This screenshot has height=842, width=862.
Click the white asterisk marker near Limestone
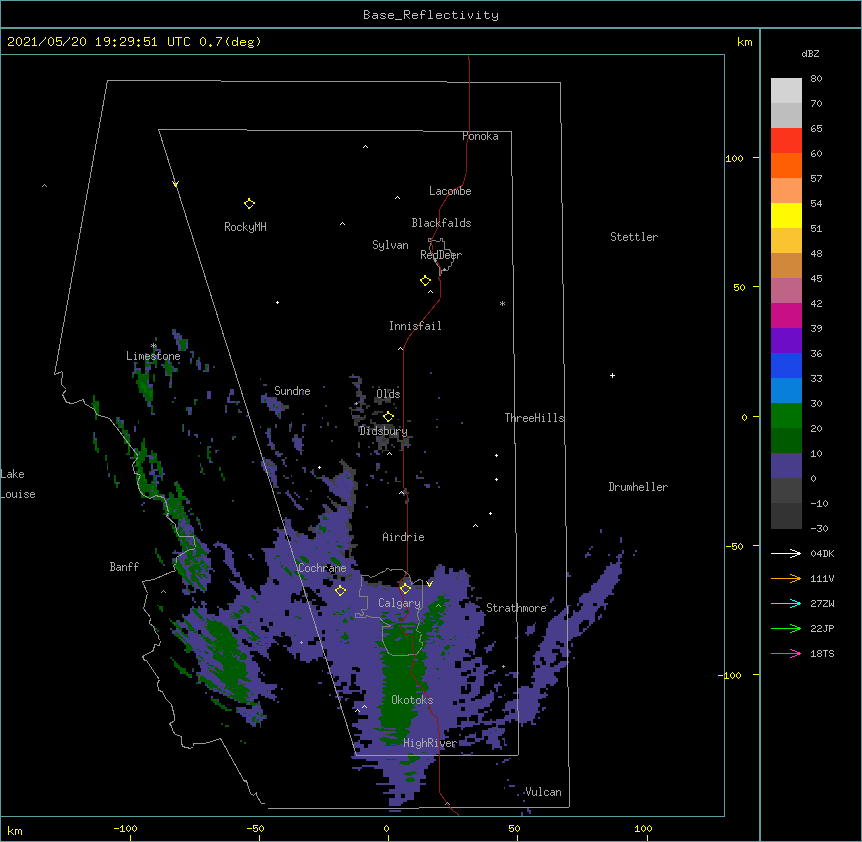click(x=154, y=346)
